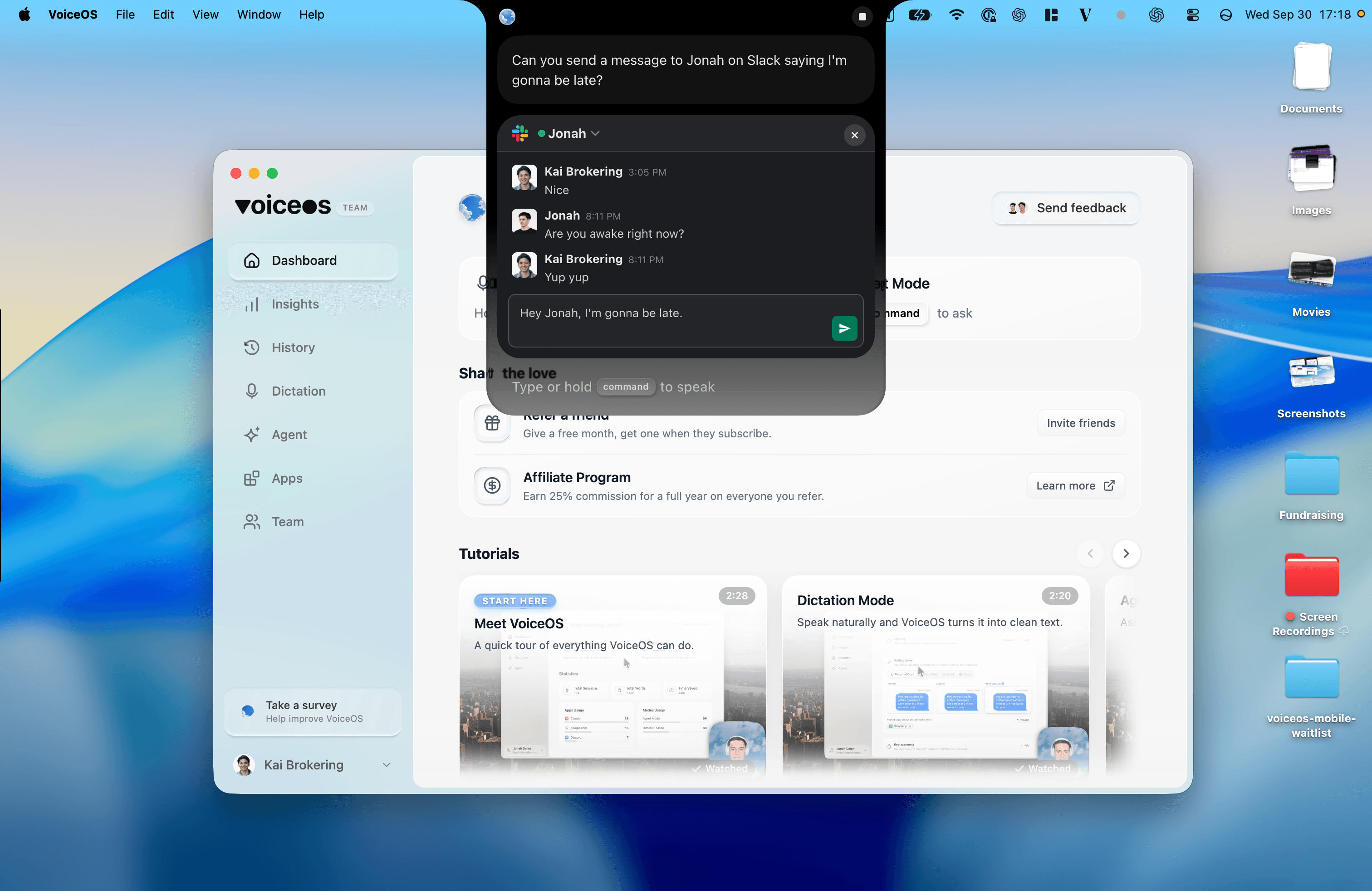Open the Dashboard sidebar item
The height and width of the screenshot is (891, 1372).
pyautogui.click(x=313, y=260)
